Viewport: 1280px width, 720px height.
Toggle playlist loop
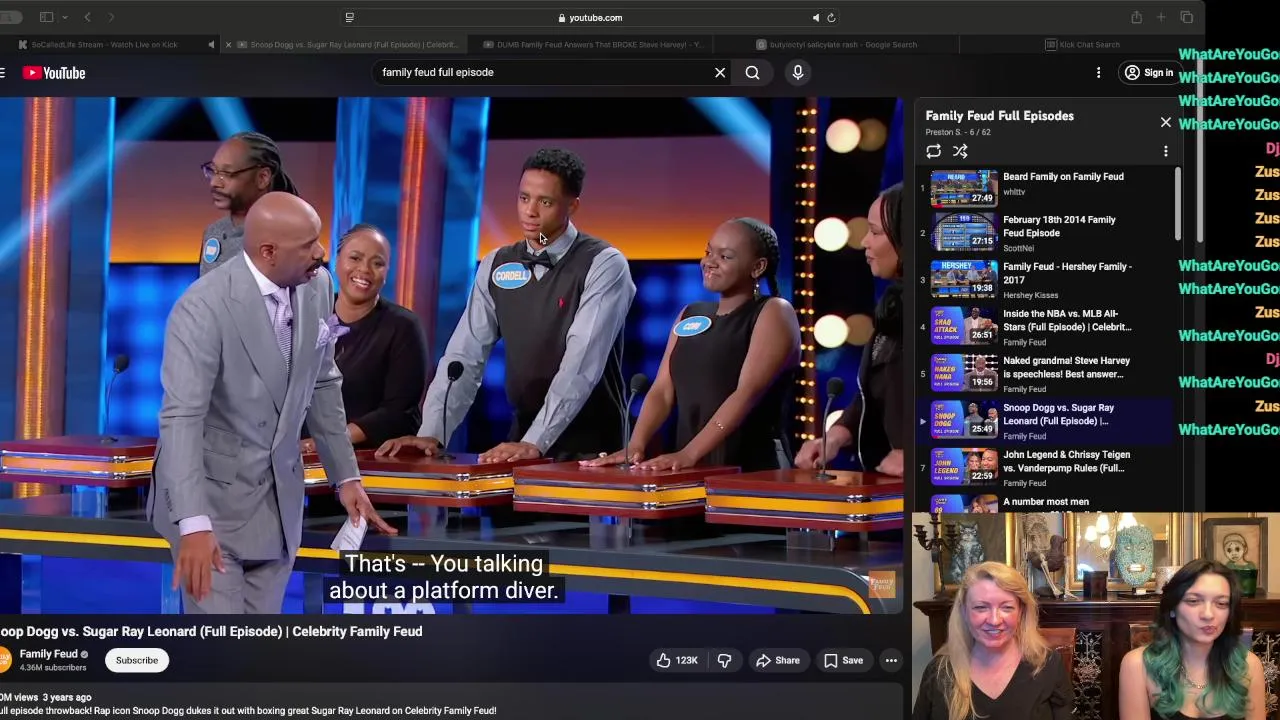933,151
